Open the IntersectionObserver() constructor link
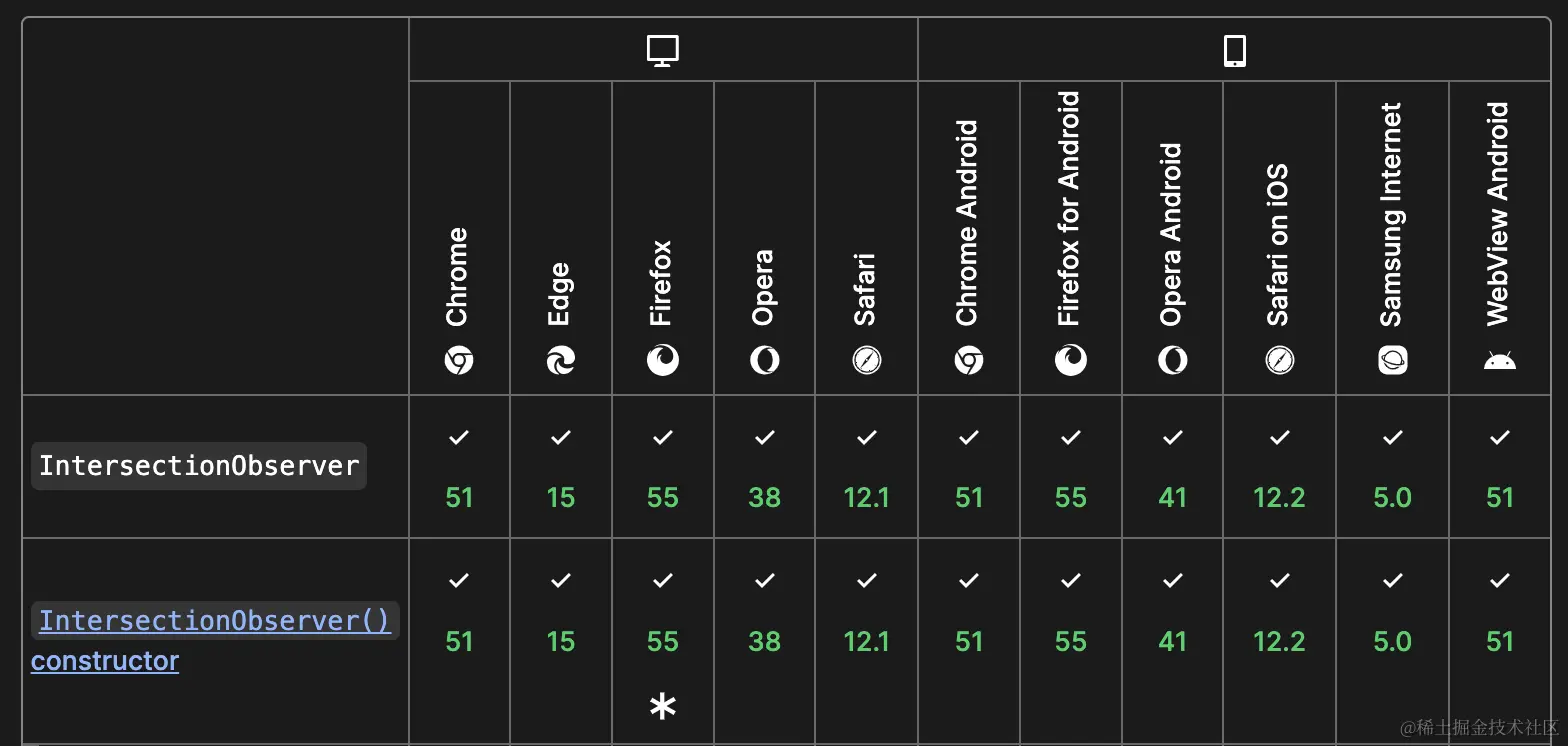Image resolution: width=1568 pixels, height=746 pixels. tap(214, 621)
